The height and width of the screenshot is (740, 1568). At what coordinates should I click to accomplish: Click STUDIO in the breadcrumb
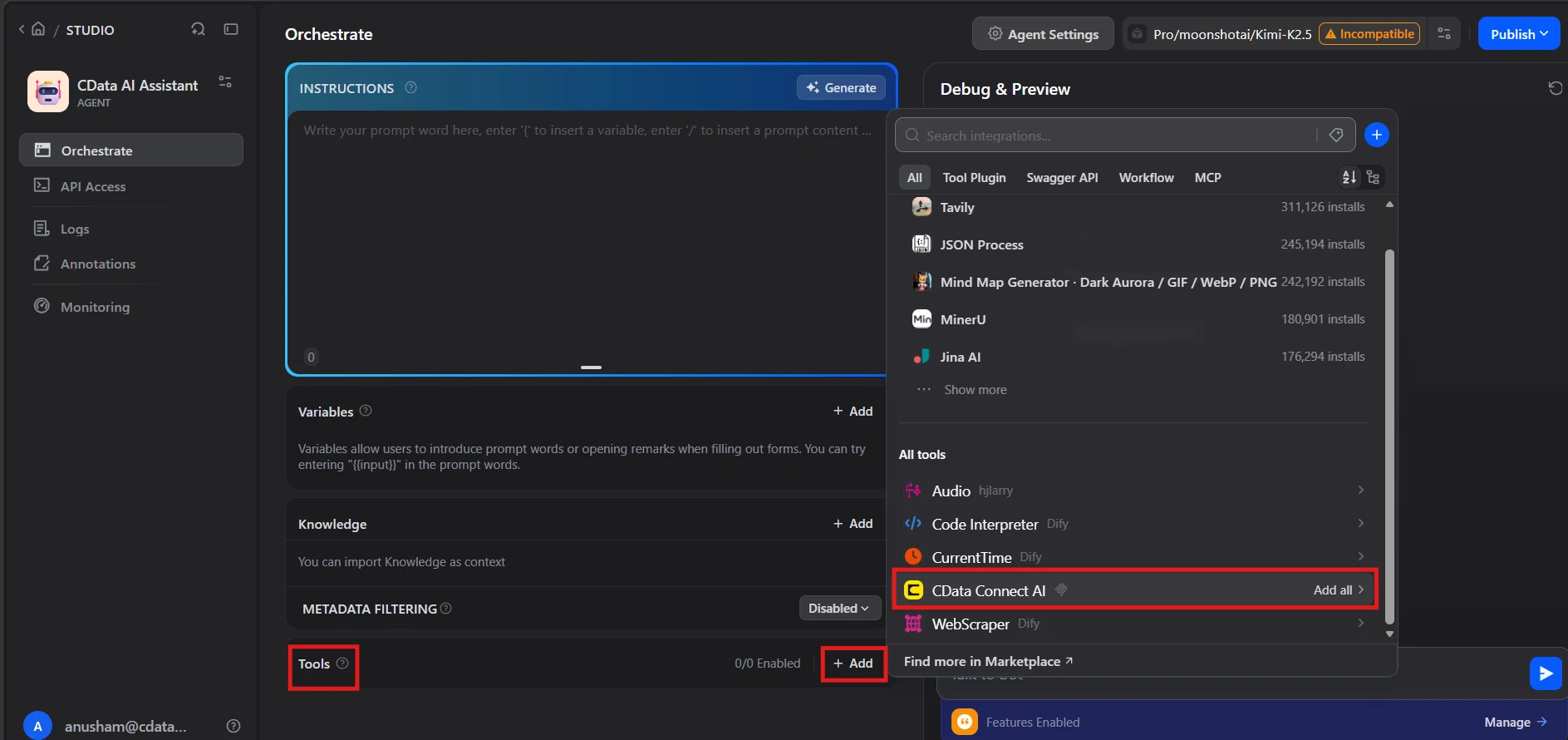(90, 30)
